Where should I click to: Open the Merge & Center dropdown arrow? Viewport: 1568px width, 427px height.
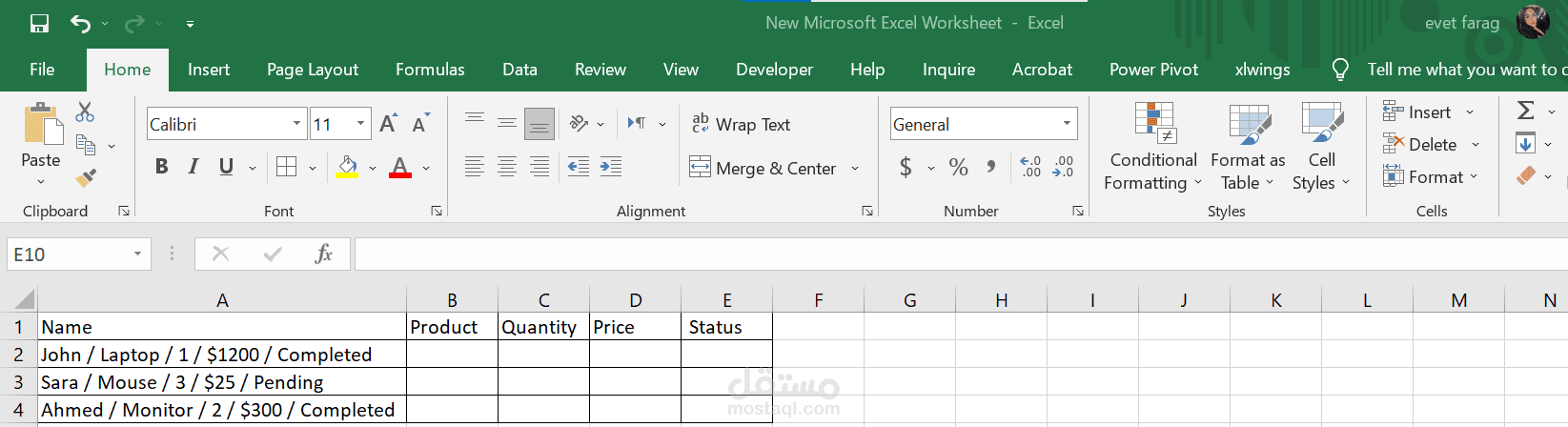point(855,169)
